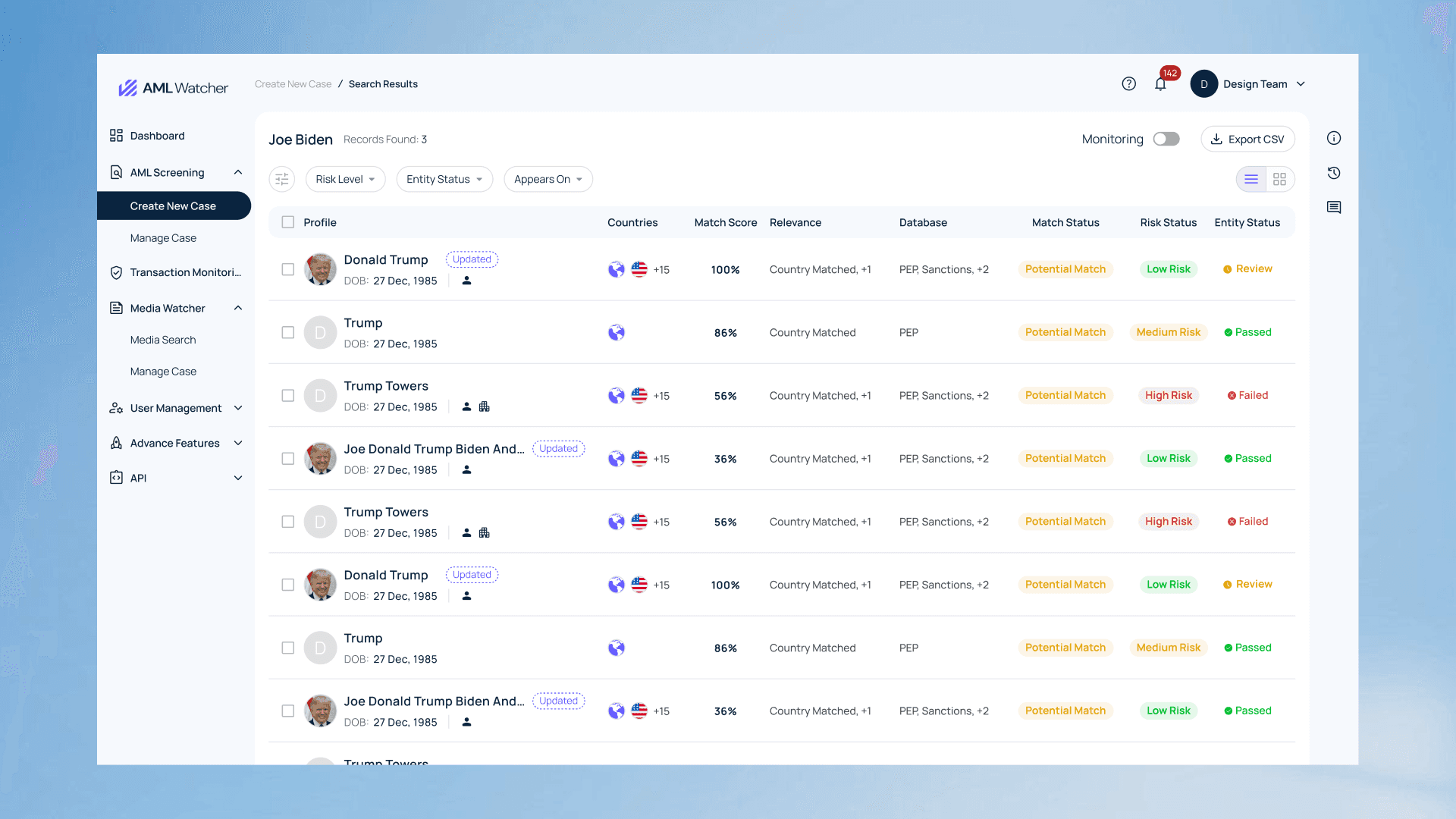Viewport: 1456px width, 819px height.
Task: Expand the Appears On dropdown
Action: pyautogui.click(x=548, y=179)
